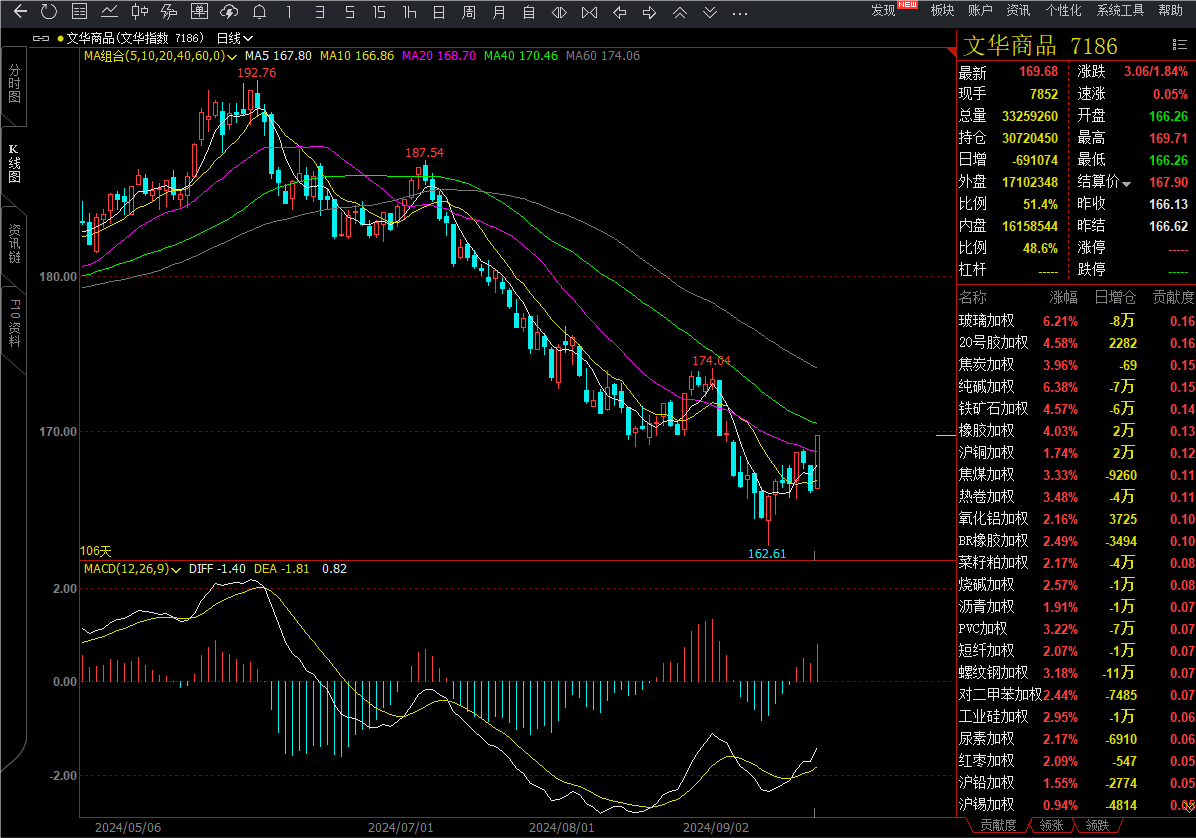Viewport: 1196px width, 838px height.
Task: Expand the 结算价 dropdown arrow
Action: (x=1127, y=183)
